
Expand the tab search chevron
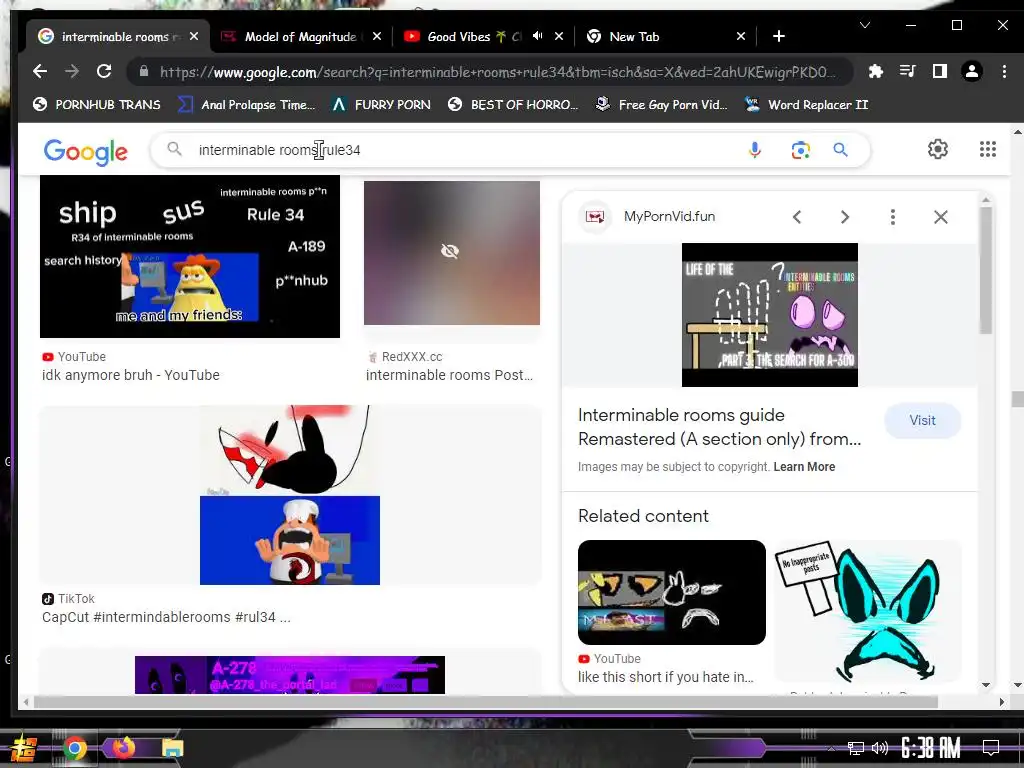point(865,25)
